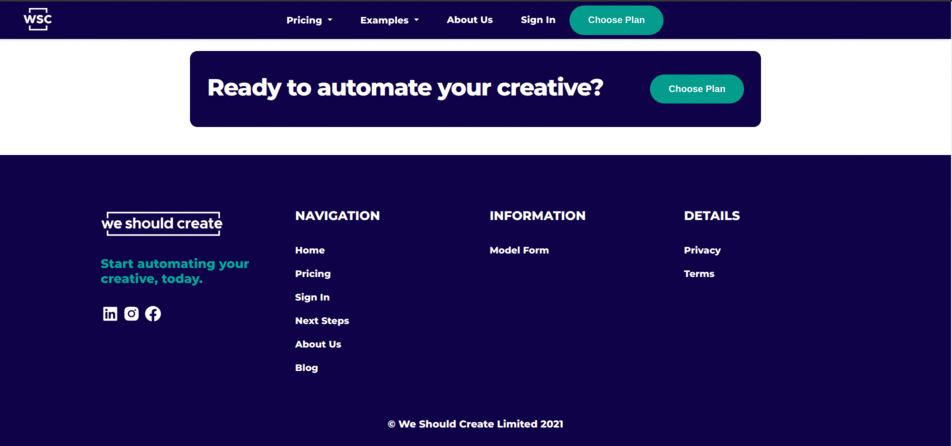This screenshot has height=446, width=952.
Task: Open the Terms link
Action: (x=699, y=274)
